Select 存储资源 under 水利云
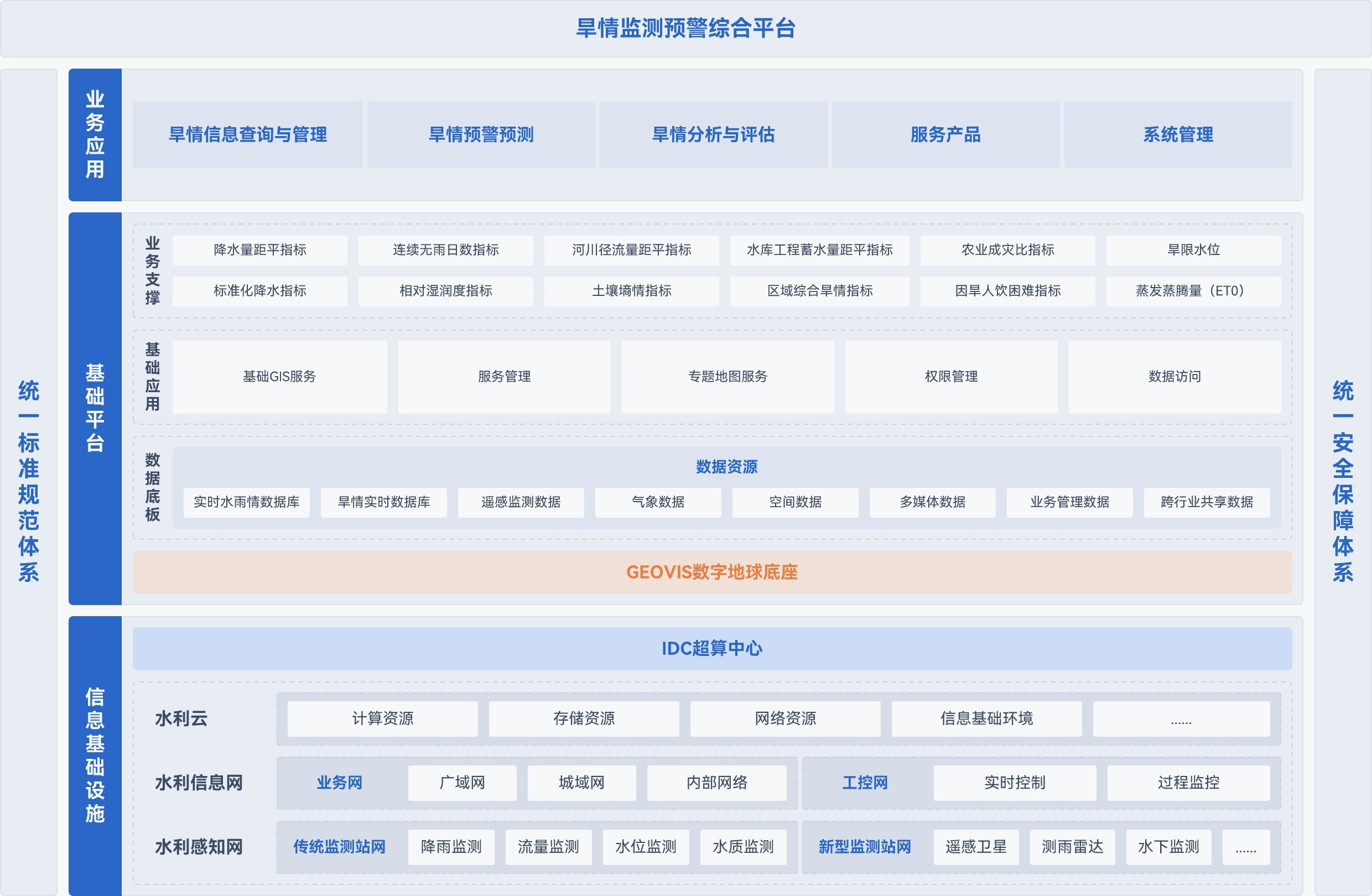 pyautogui.click(x=584, y=718)
